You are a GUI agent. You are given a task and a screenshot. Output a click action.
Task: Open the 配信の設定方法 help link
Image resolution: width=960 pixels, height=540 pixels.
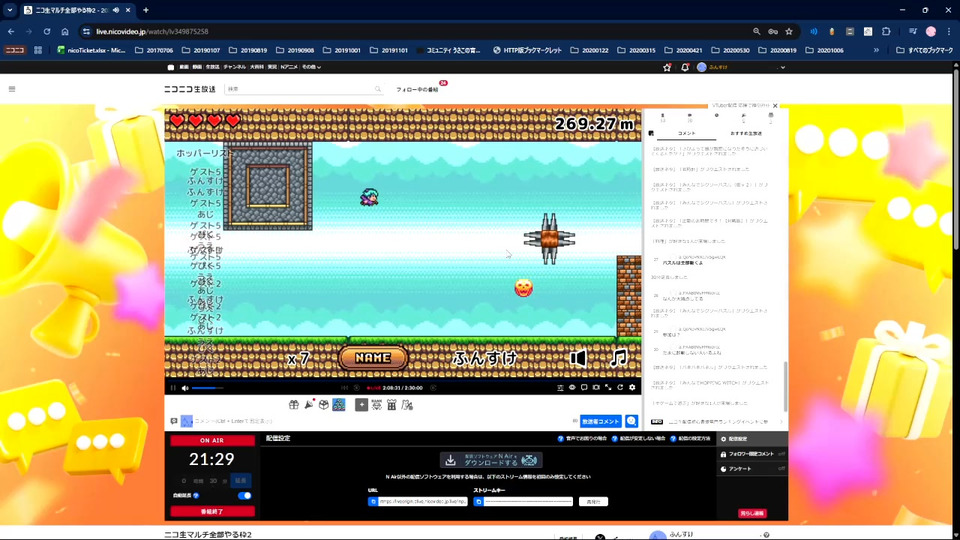pyautogui.click(x=691, y=438)
